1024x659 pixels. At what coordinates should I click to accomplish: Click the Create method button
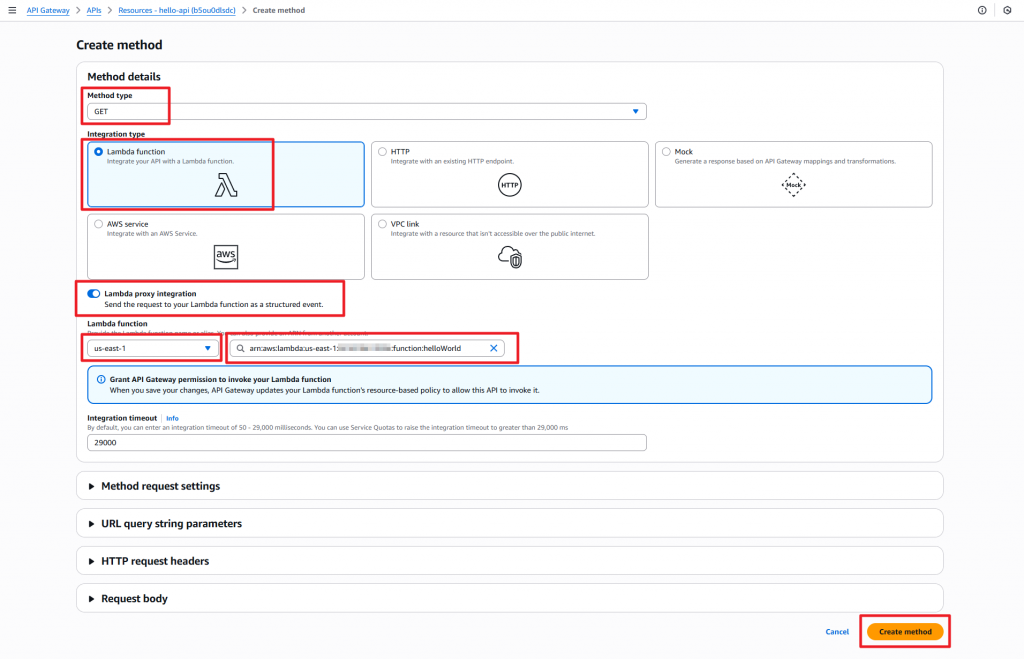[x=905, y=632]
